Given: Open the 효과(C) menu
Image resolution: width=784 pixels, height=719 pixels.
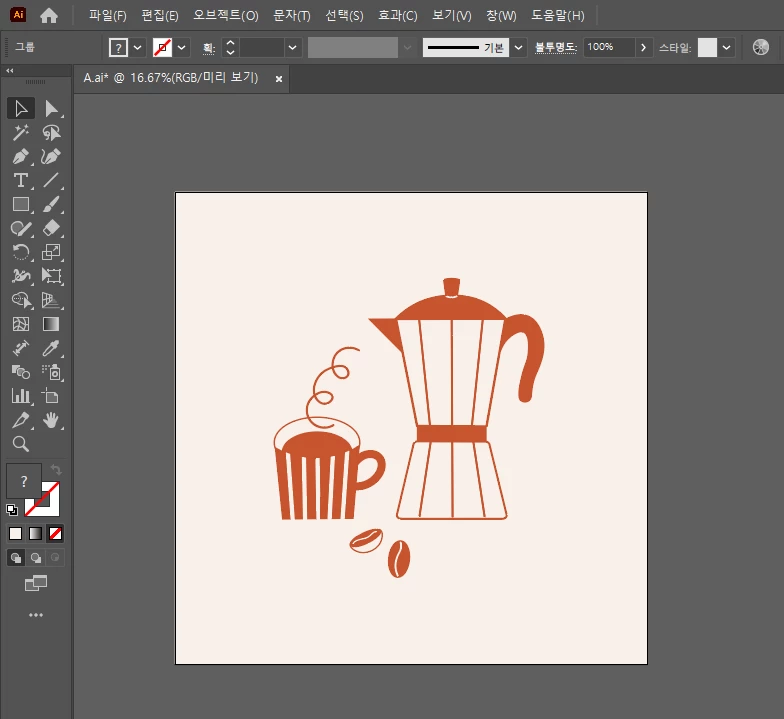Looking at the screenshot, I should (x=398, y=16).
